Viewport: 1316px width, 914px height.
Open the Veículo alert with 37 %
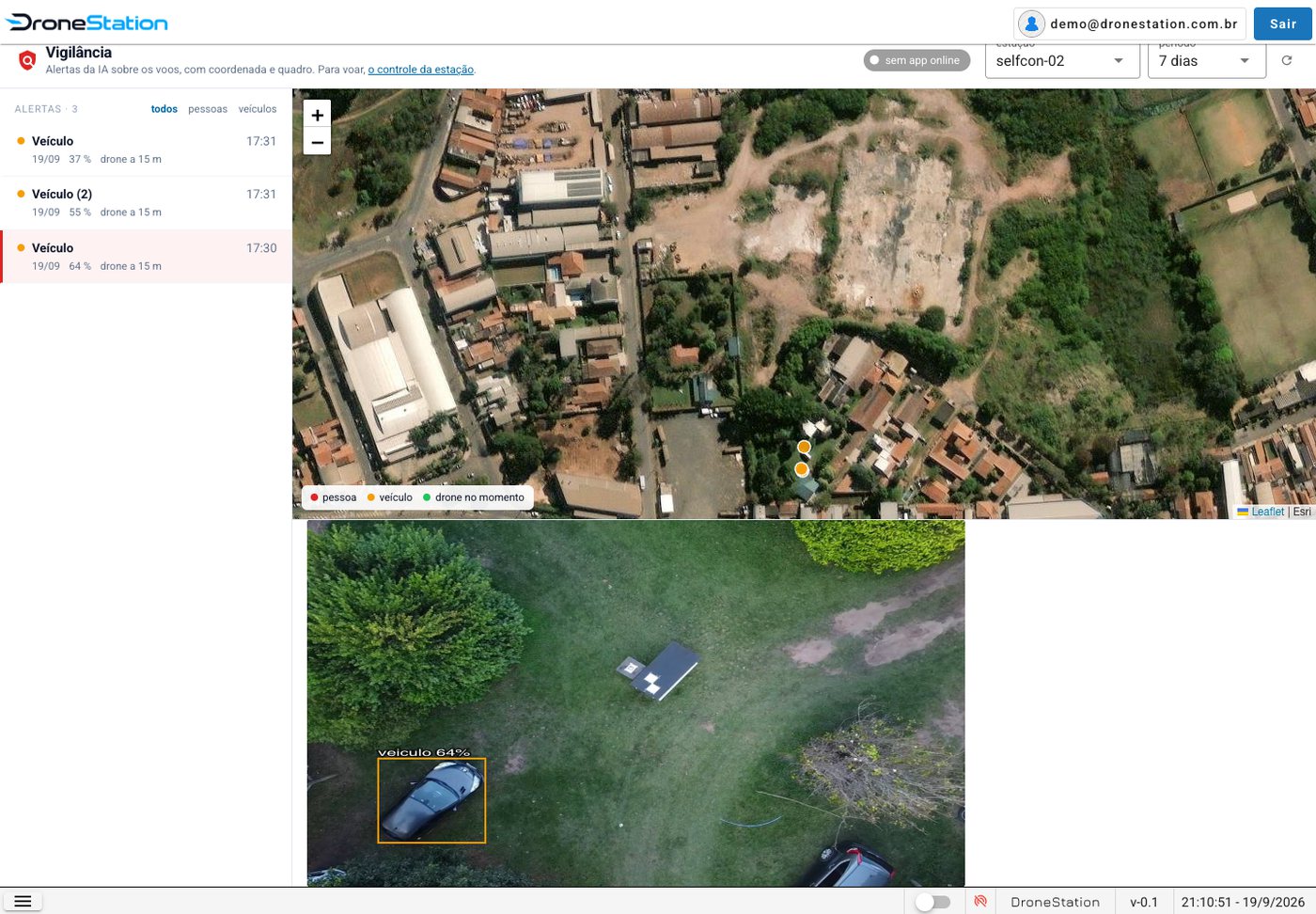pos(146,150)
